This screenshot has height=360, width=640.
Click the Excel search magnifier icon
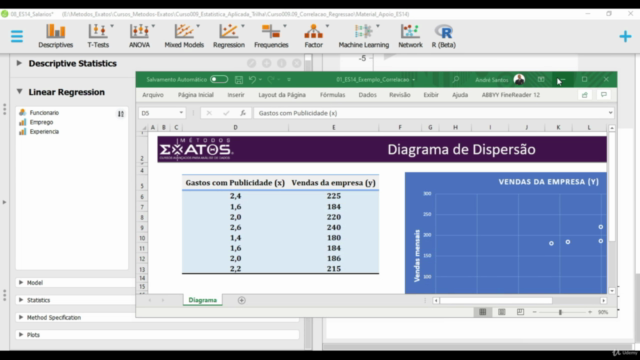(x=456, y=80)
